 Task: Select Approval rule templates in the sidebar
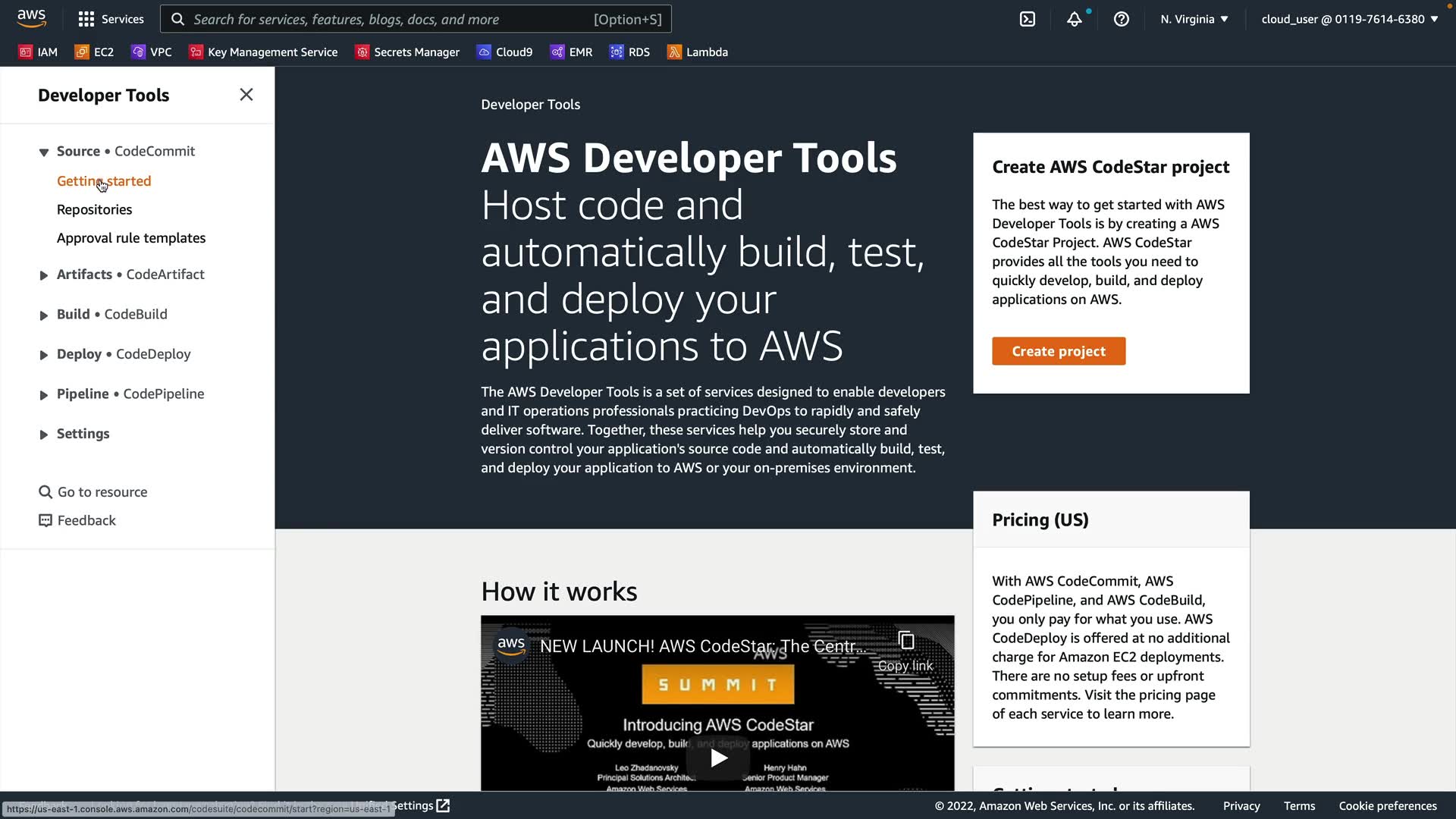(130, 238)
